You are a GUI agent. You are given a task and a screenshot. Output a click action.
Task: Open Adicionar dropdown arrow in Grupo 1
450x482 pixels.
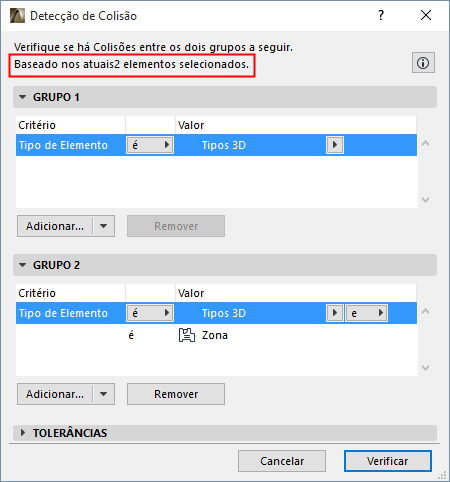[104, 226]
